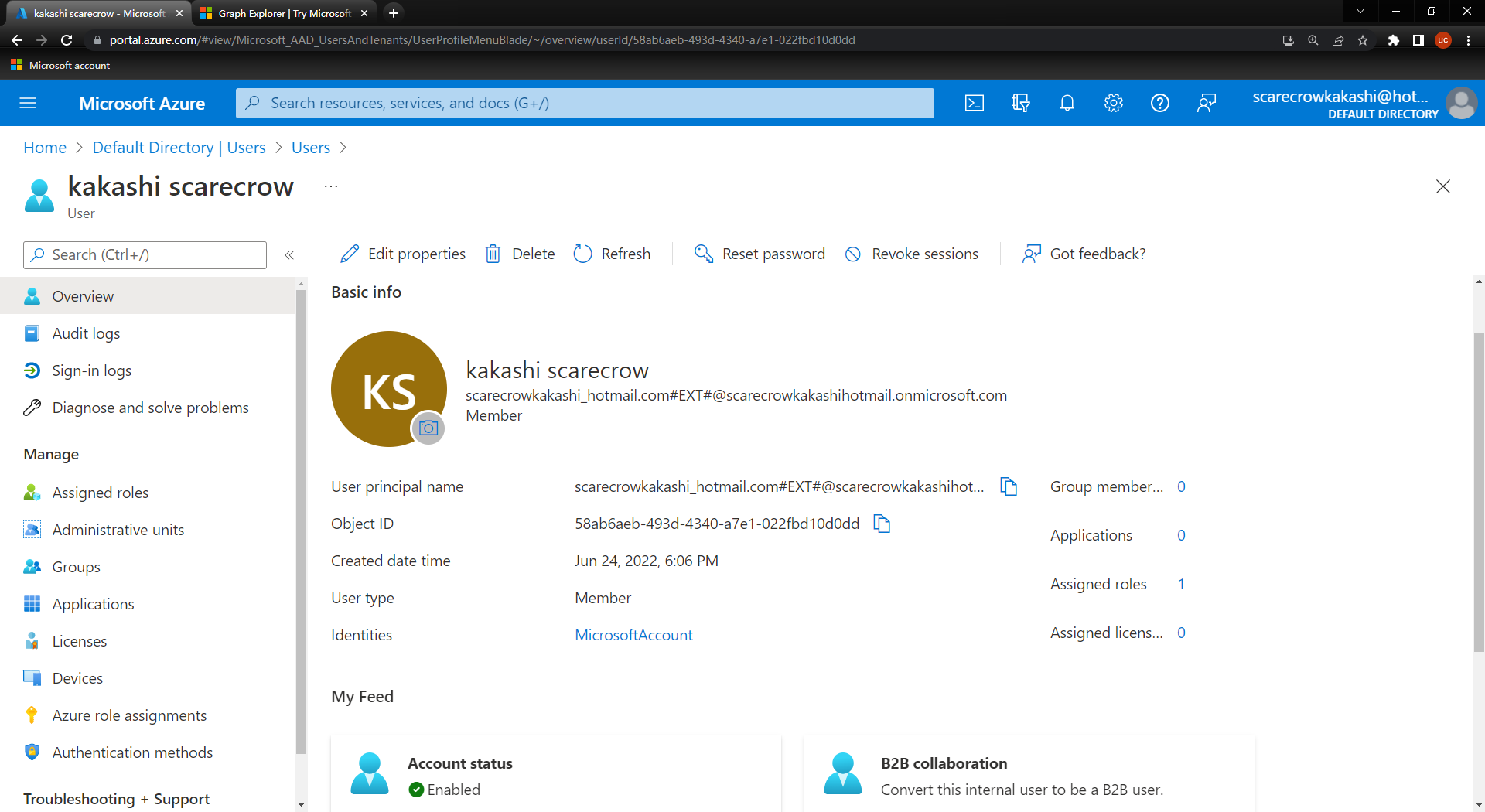Open the Azure portal hamburger menu
Viewport: 1485px width, 812px height.
(x=28, y=103)
